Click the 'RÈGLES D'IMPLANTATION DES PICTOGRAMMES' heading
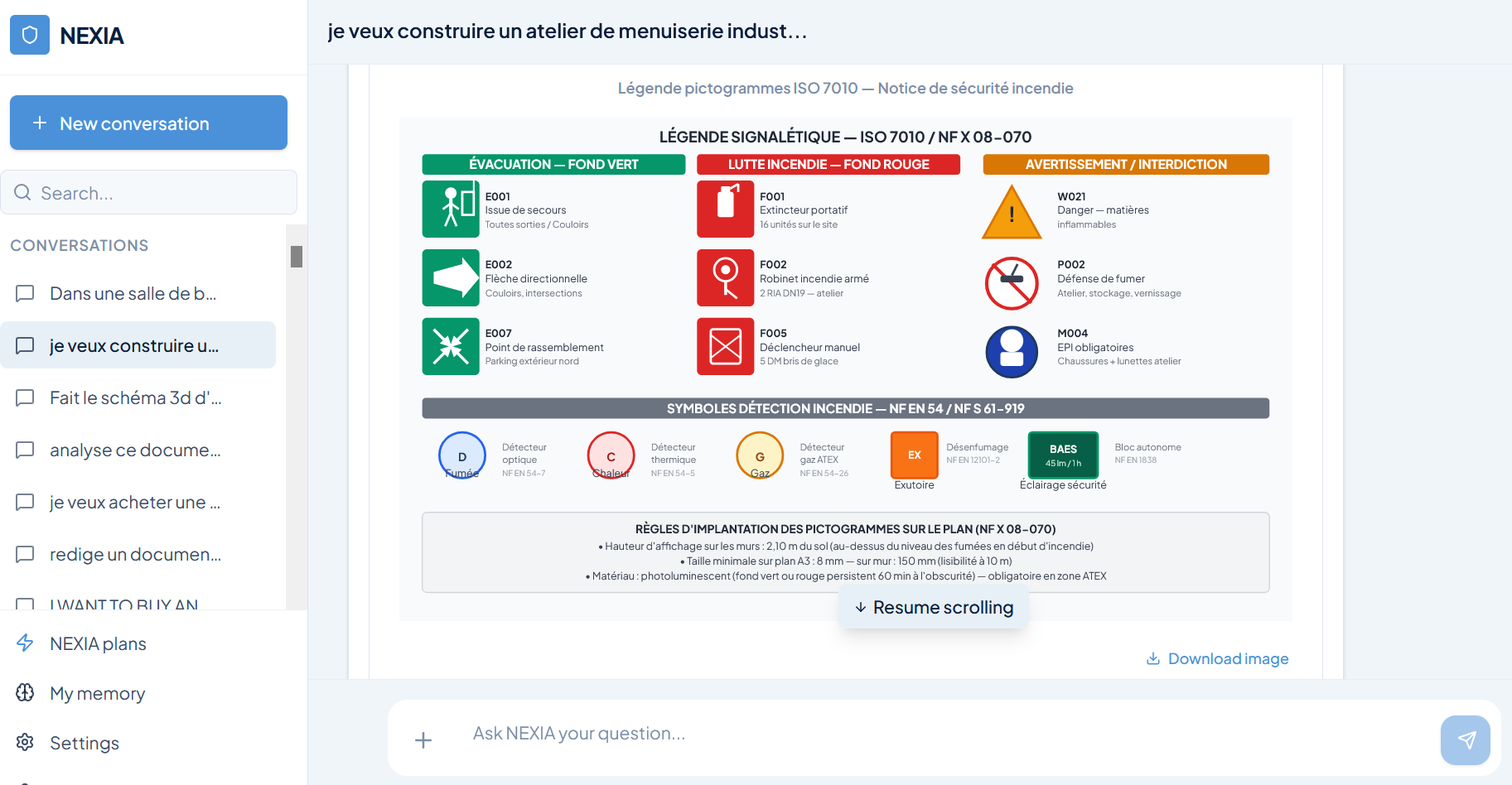 (x=845, y=528)
